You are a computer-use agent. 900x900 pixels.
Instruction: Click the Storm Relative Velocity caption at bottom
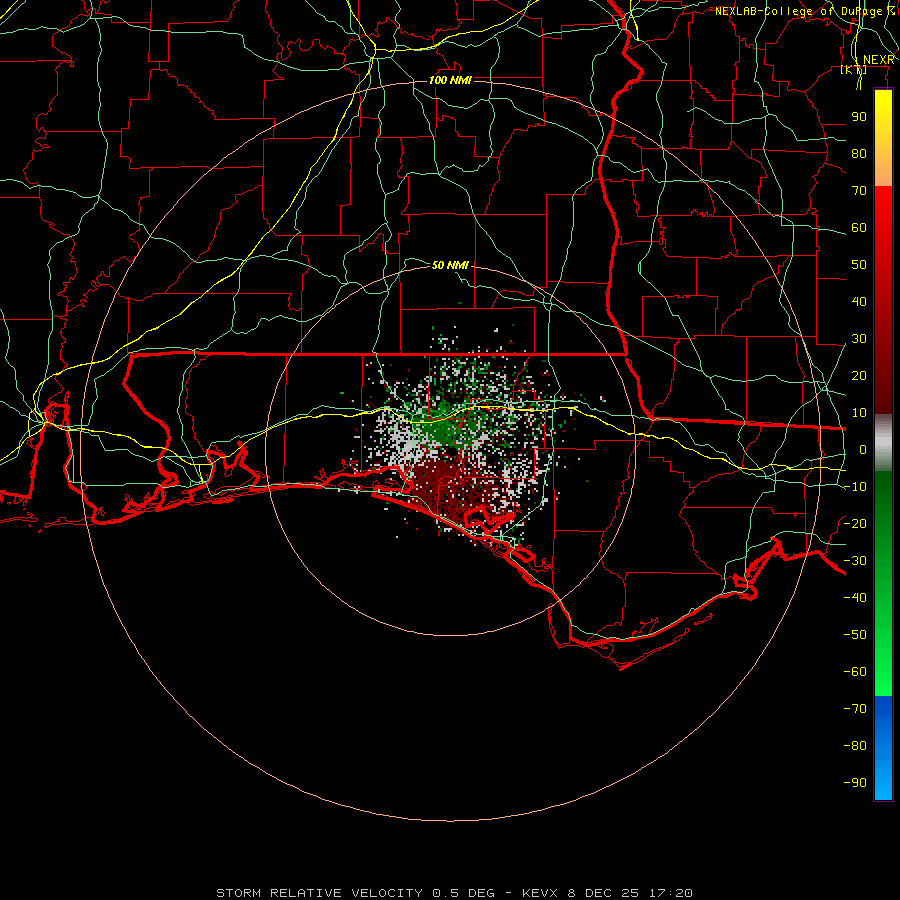pos(454,893)
